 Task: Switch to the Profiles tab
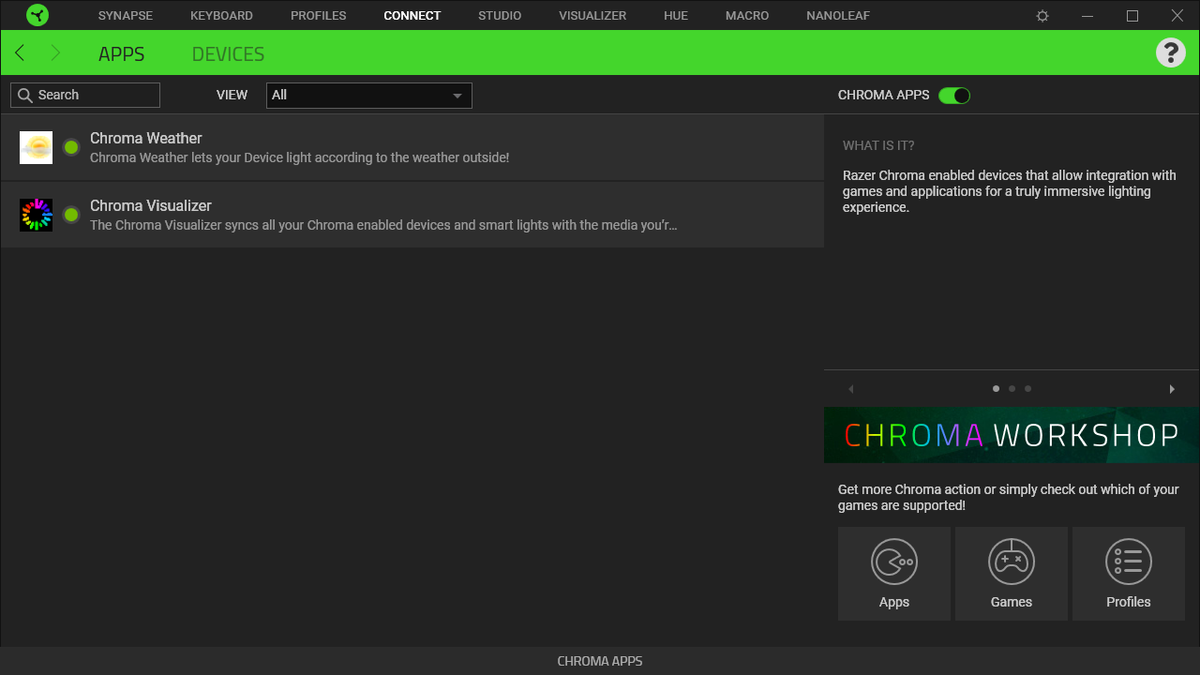click(318, 16)
